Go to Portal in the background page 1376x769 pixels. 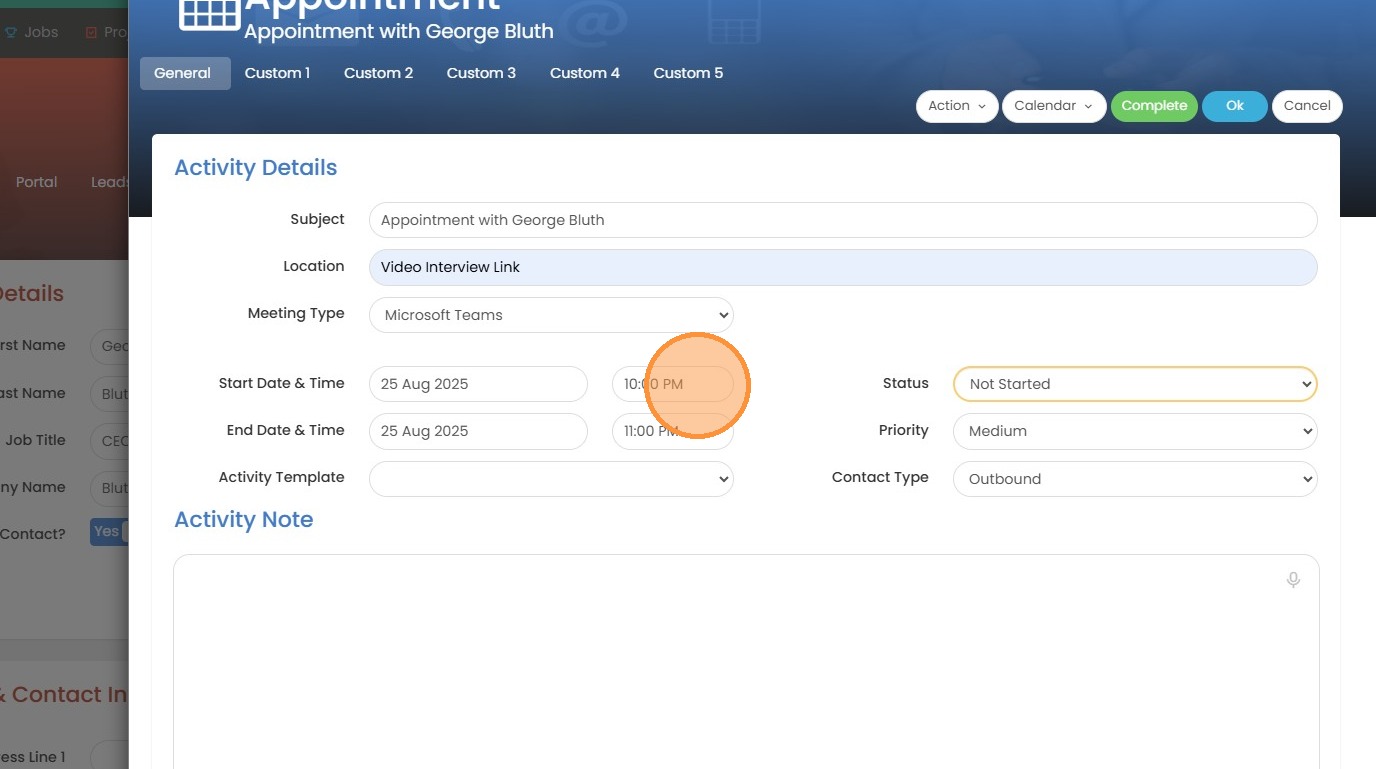tap(37, 182)
